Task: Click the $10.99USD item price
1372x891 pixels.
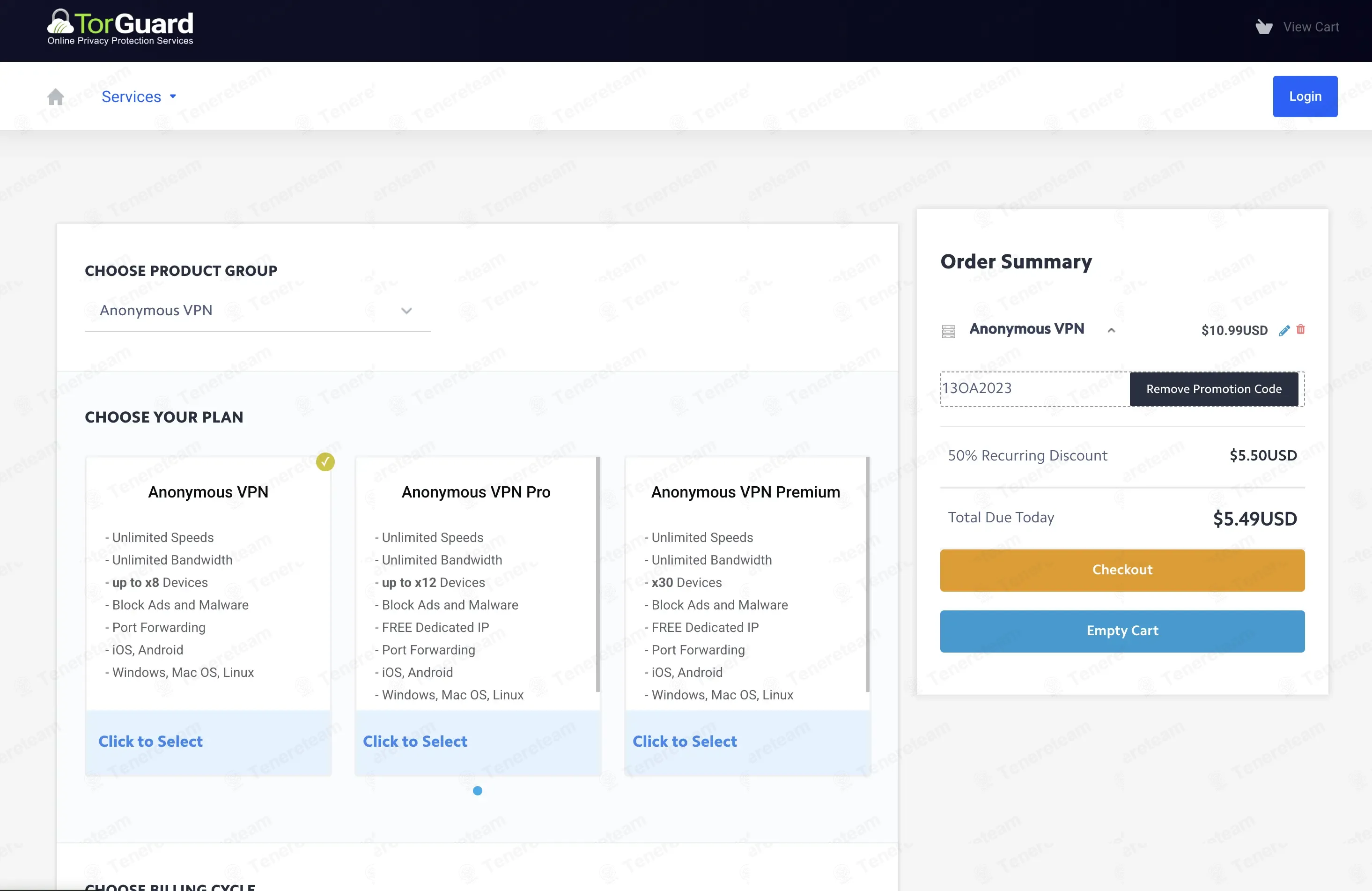Action: click(x=1234, y=330)
